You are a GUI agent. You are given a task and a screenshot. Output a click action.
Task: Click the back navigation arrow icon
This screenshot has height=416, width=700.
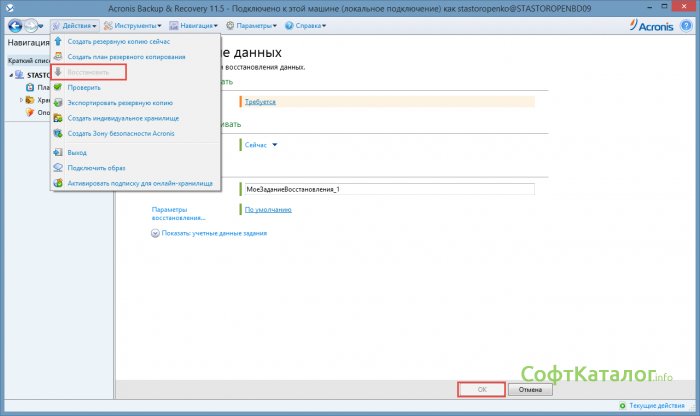pos(15,25)
